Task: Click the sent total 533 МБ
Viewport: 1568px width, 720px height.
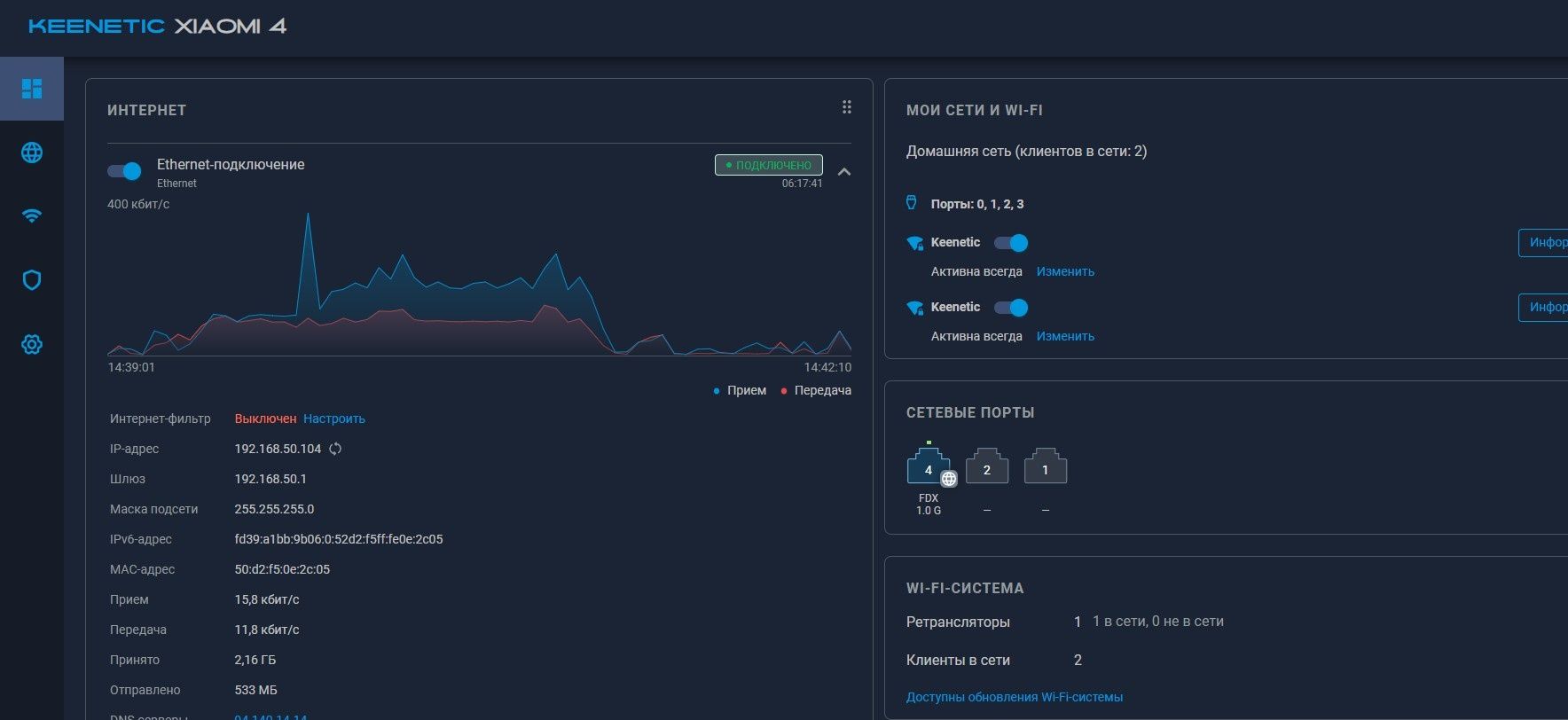Action: pyautogui.click(x=256, y=690)
